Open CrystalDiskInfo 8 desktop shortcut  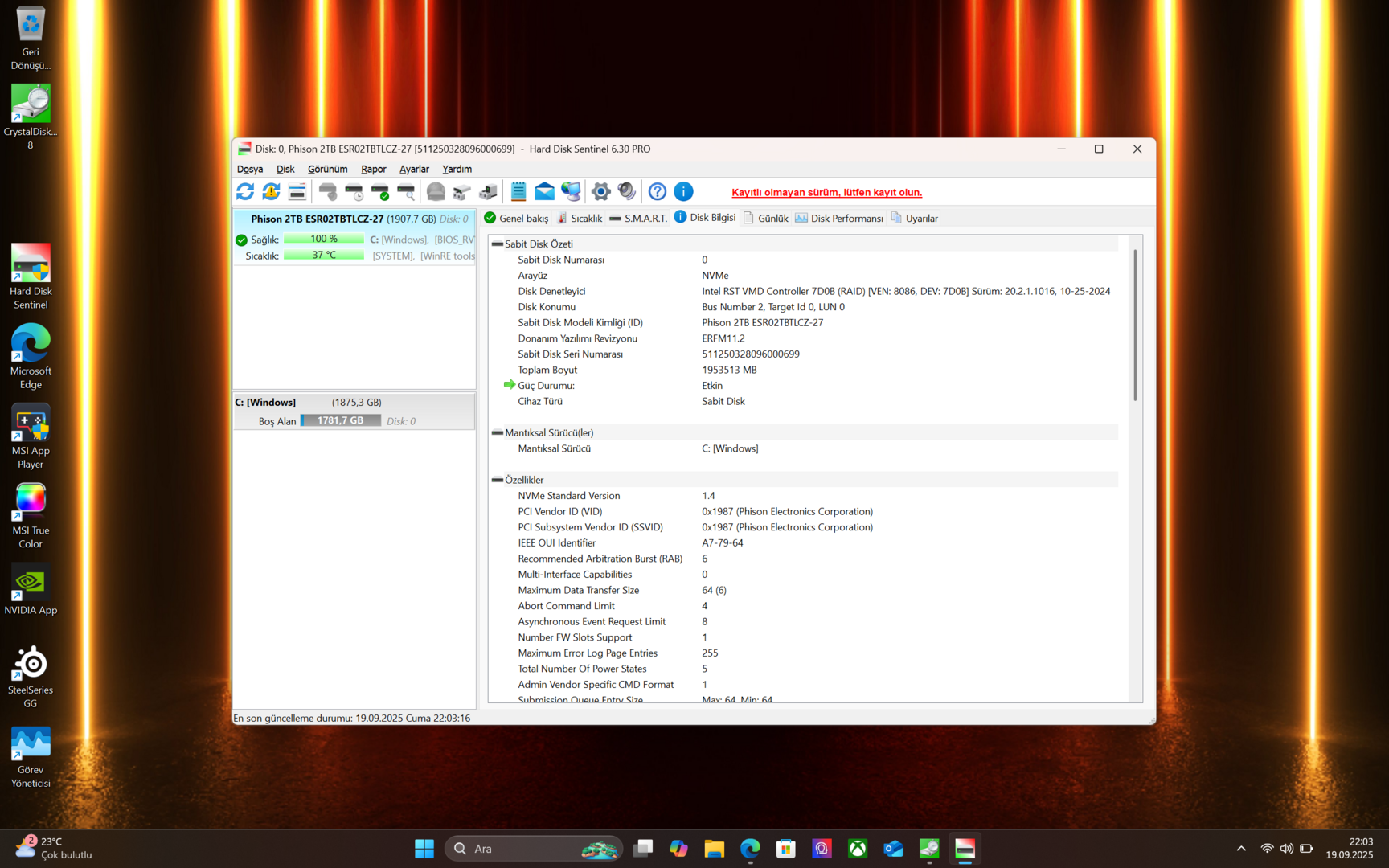click(31, 117)
